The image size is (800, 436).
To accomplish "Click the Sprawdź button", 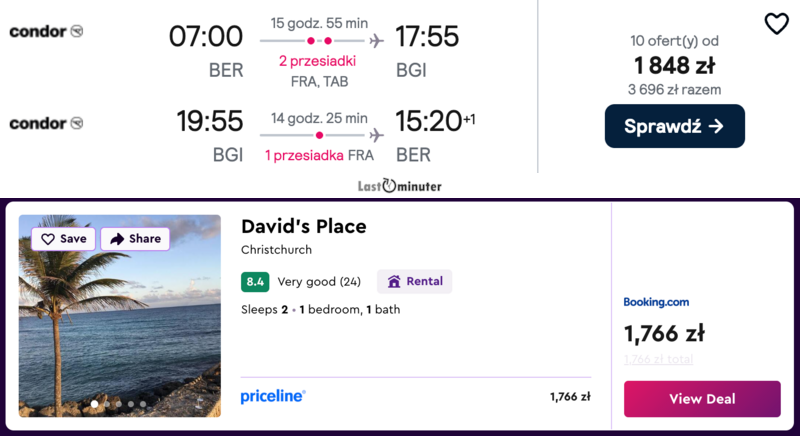I will click(x=674, y=126).
